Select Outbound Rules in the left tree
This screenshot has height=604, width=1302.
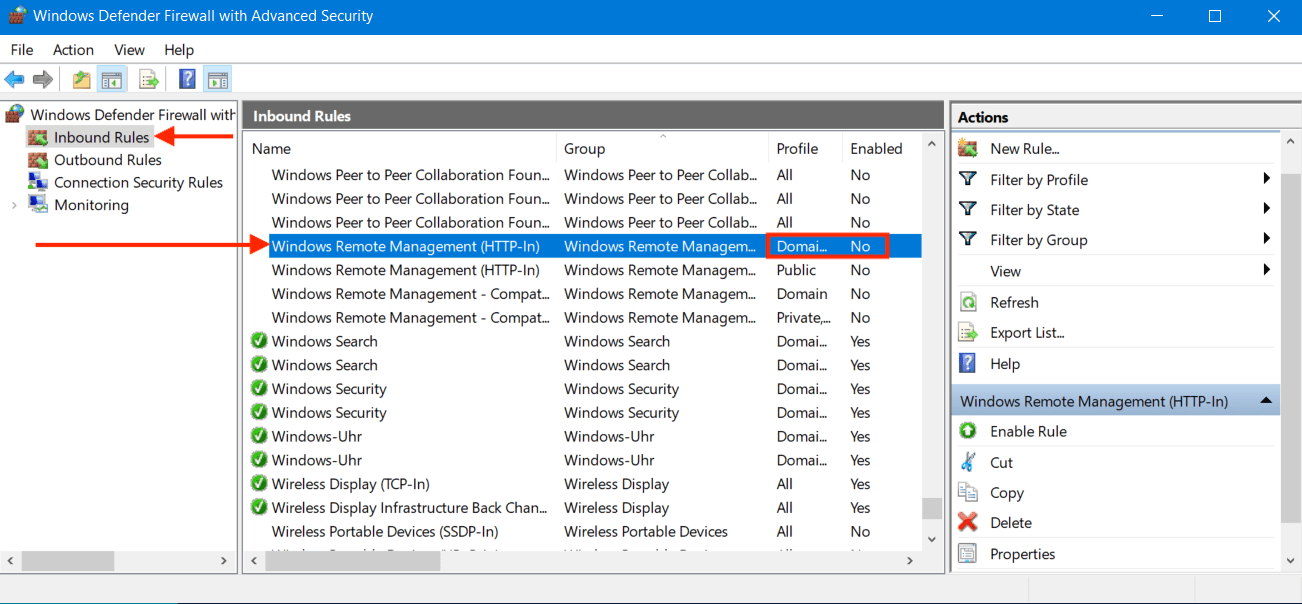pos(107,159)
